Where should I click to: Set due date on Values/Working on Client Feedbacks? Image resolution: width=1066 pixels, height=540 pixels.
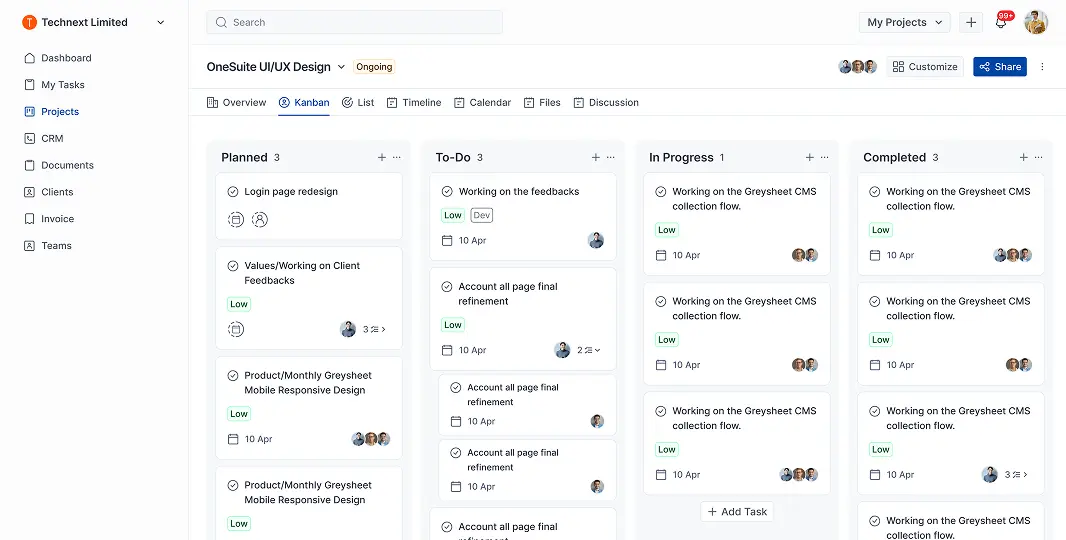[x=236, y=329]
